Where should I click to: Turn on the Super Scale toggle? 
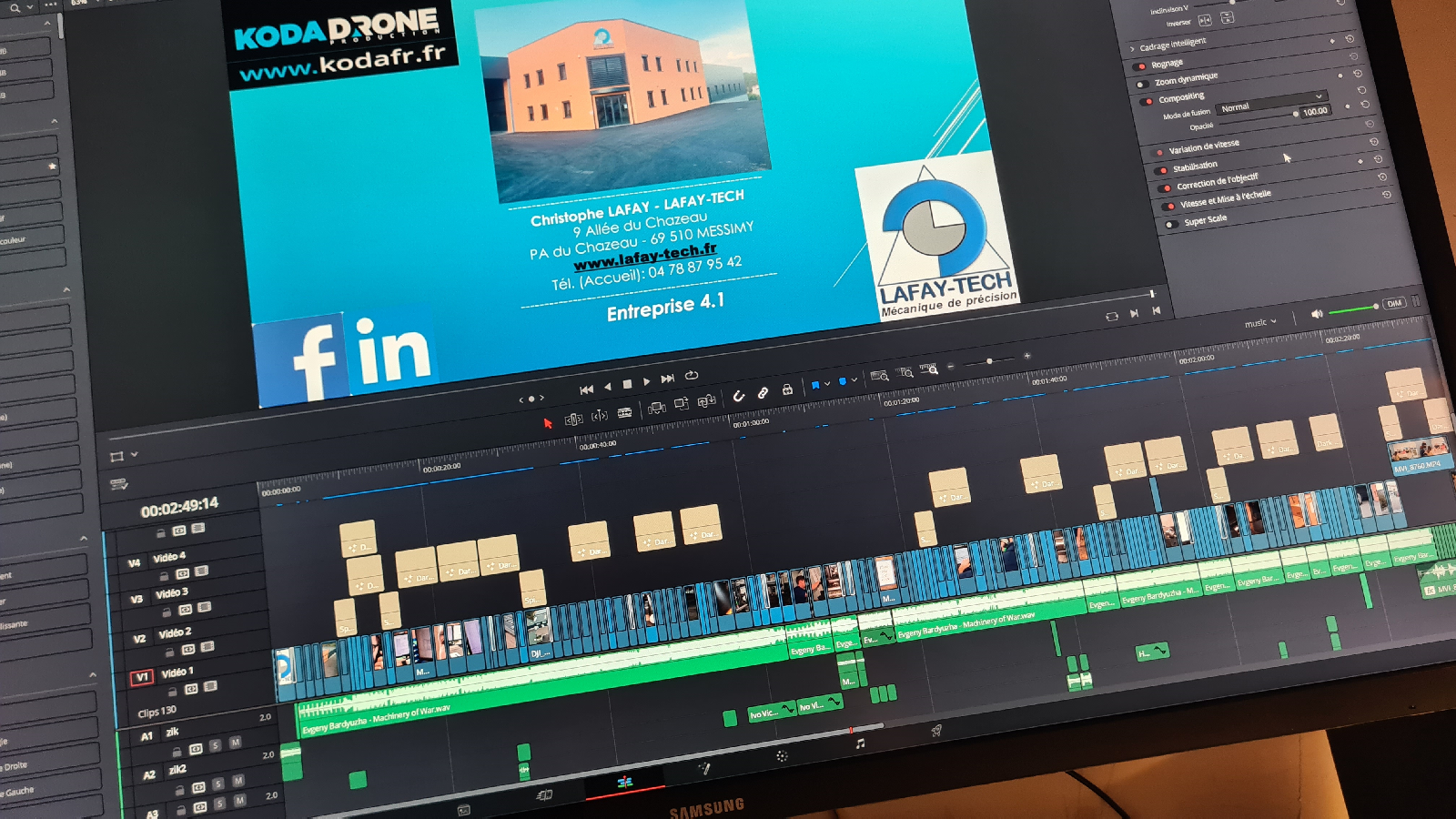point(1172,224)
